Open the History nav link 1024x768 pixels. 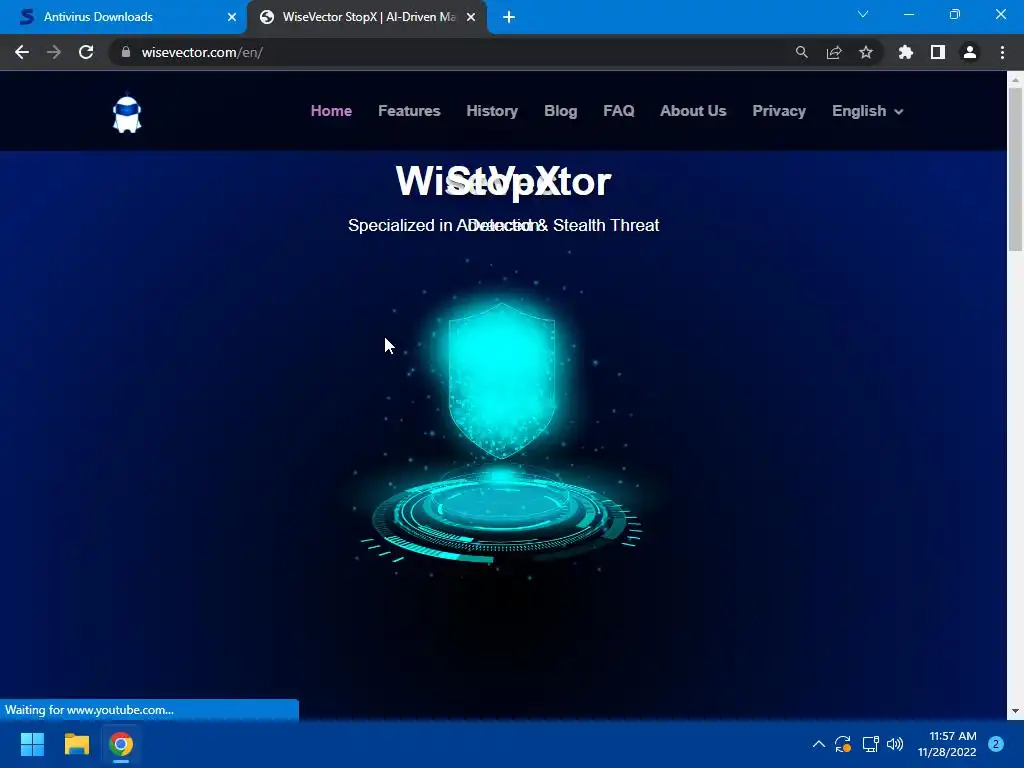click(x=492, y=111)
